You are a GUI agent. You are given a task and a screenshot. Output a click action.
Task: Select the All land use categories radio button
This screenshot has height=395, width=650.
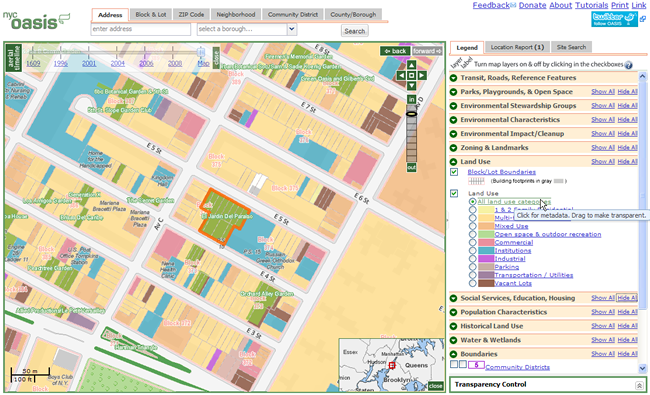(473, 201)
